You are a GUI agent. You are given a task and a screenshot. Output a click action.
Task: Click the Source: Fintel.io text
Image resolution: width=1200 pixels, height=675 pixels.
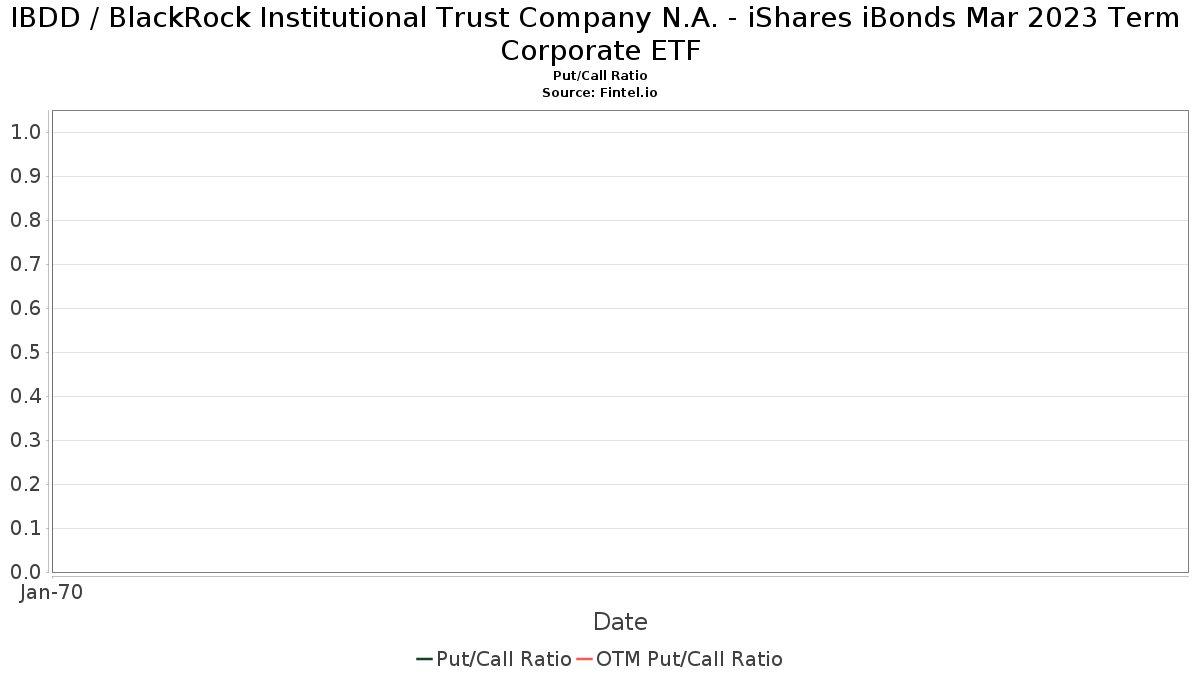[600, 92]
